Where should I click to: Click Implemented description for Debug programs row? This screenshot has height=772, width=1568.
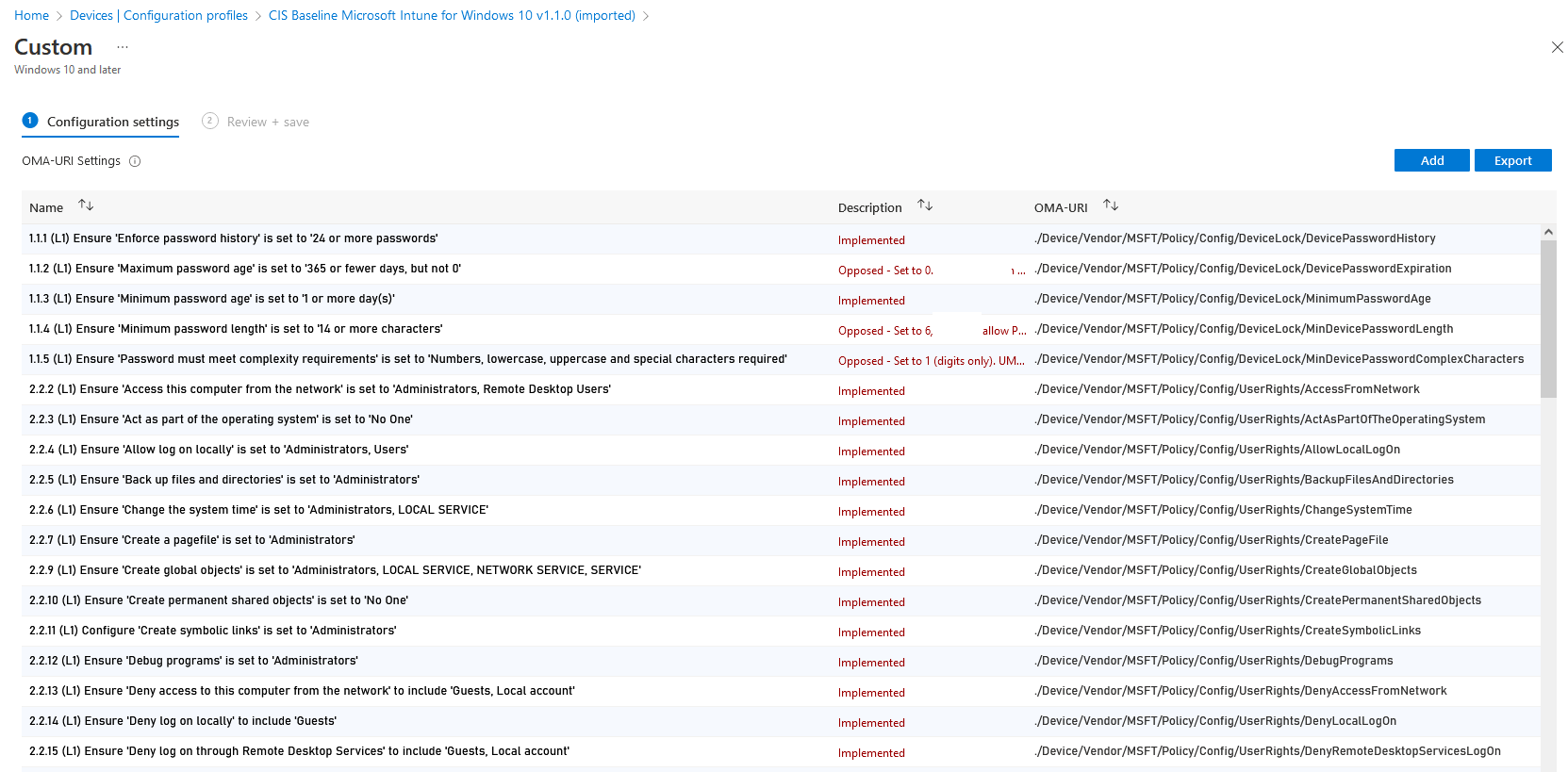(871, 663)
